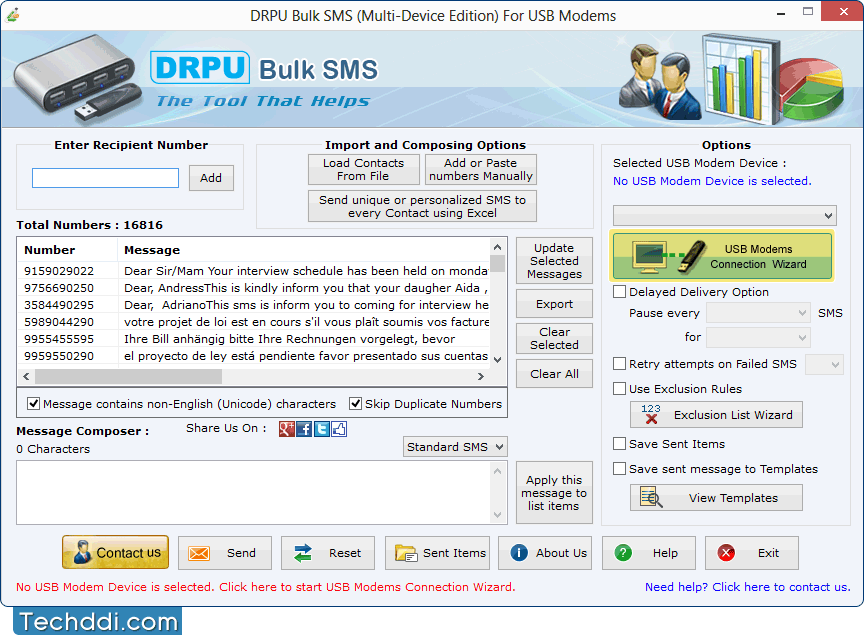This screenshot has height=635, width=864.
Task: Click the 'Total Numbers : 16816' label
Action: tap(89, 225)
